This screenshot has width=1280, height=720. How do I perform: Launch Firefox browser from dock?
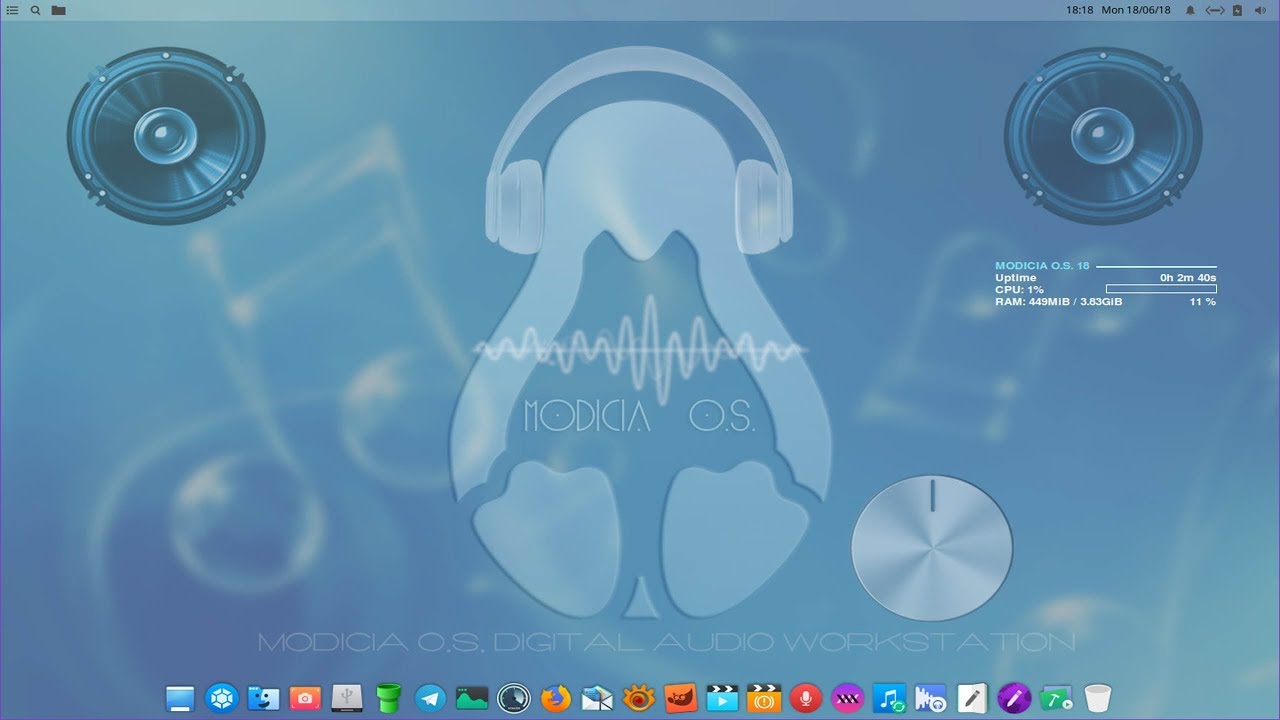point(555,698)
